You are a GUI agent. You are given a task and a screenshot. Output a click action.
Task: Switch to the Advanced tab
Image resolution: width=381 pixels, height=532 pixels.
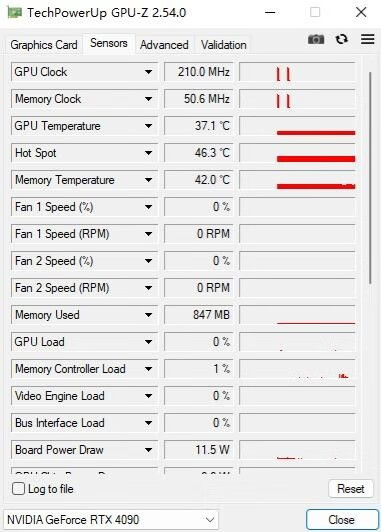point(164,45)
